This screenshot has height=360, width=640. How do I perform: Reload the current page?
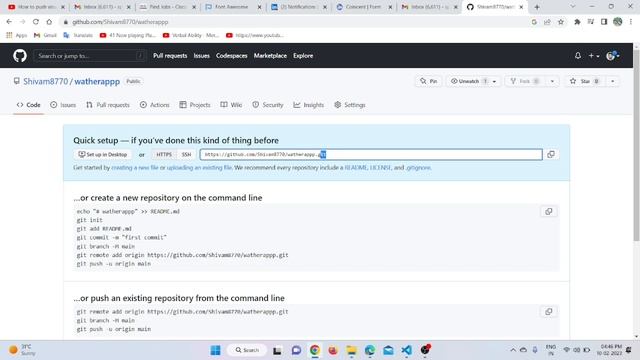click(36, 22)
